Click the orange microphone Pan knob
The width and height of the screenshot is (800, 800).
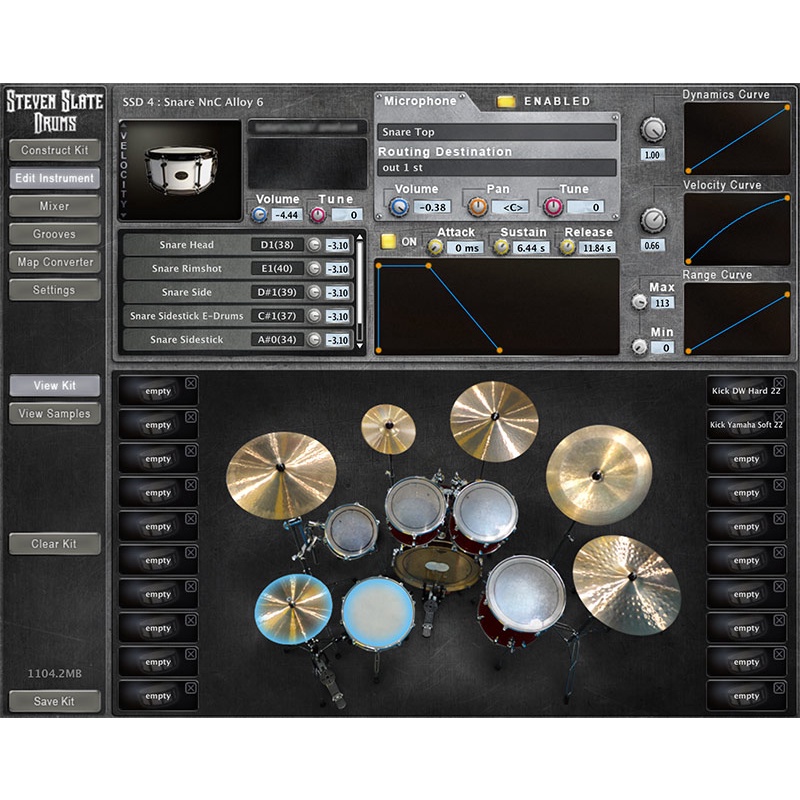pos(478,206)
